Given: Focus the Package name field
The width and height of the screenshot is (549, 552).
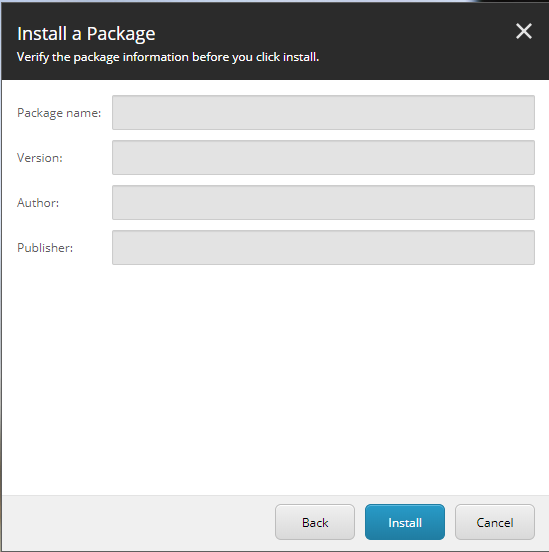Looking at the screenshot, I should (x=323, y=113).
